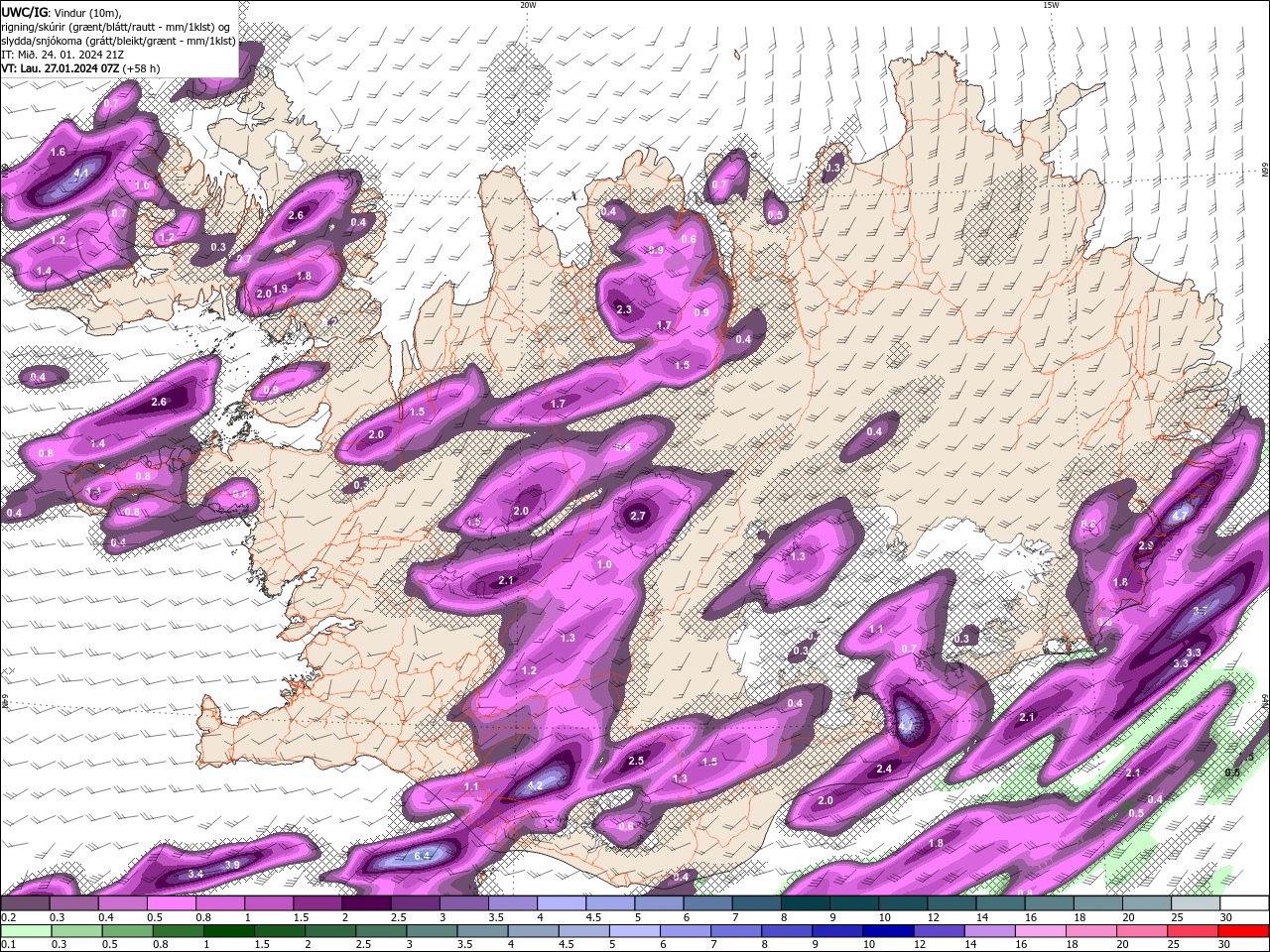Select the 2.9 precipitation value
This screenshot has height=952, width=1270.
point(1146,546)
